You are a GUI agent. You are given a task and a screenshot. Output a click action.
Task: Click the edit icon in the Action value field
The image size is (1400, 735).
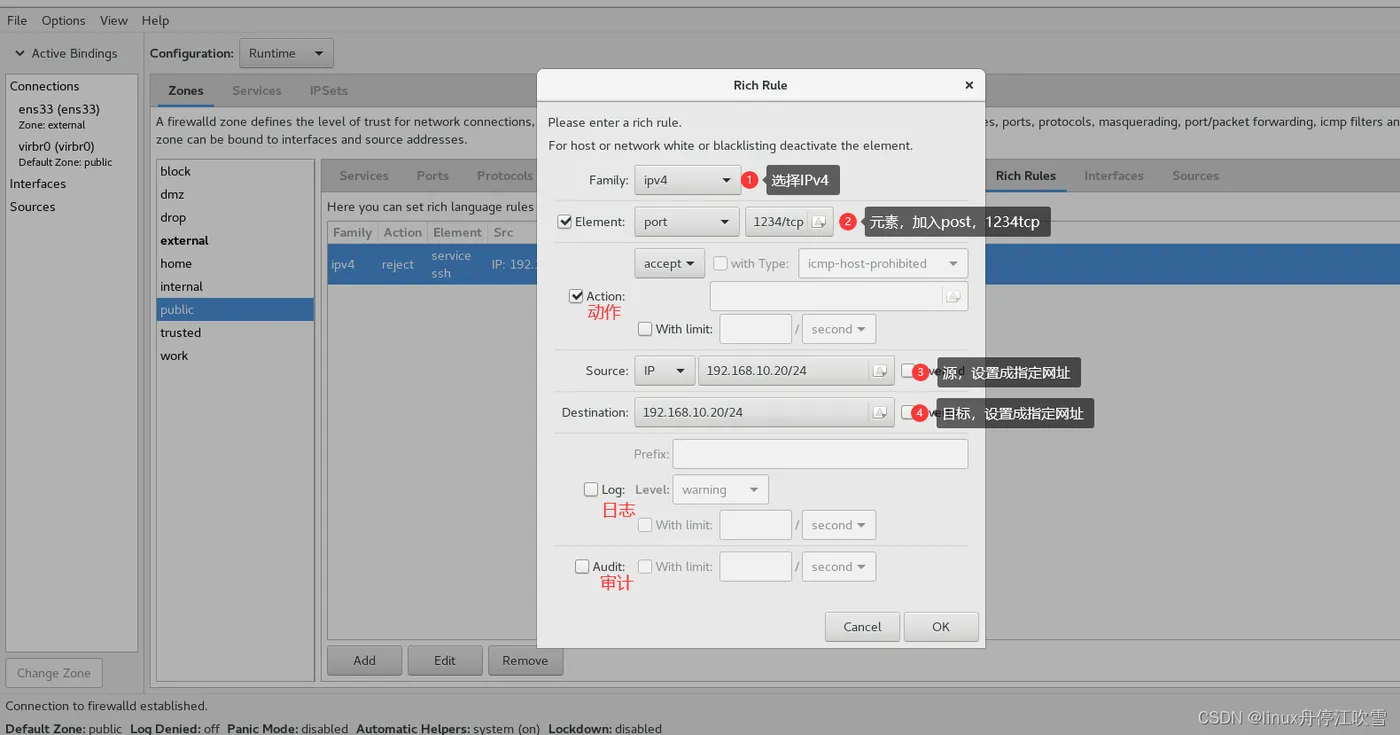click(x=953, y=296)
